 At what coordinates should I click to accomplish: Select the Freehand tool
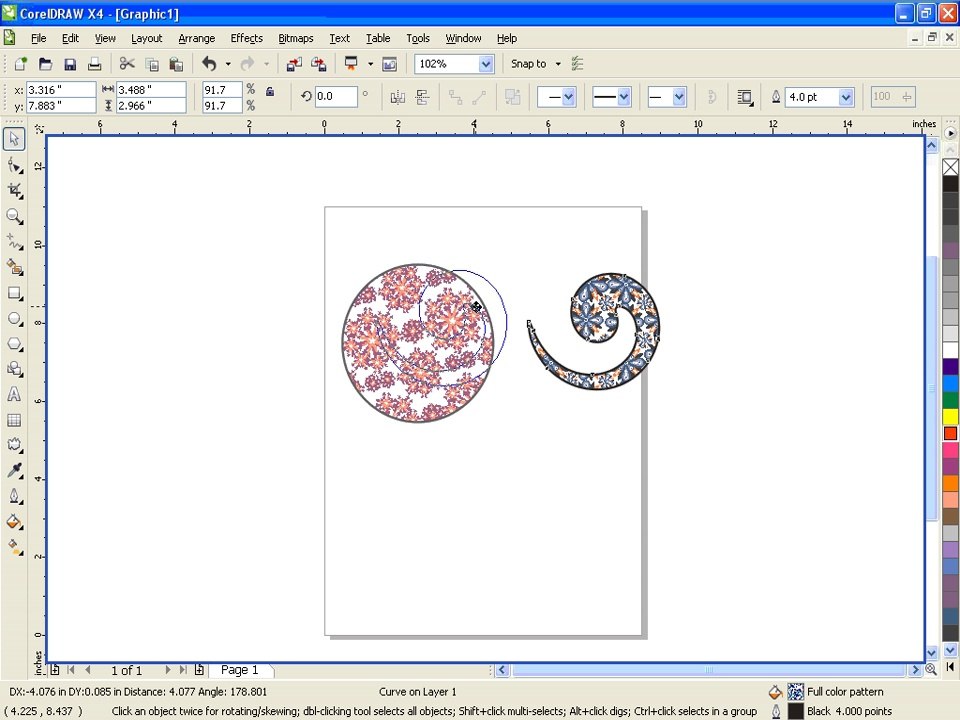(14, 242)
